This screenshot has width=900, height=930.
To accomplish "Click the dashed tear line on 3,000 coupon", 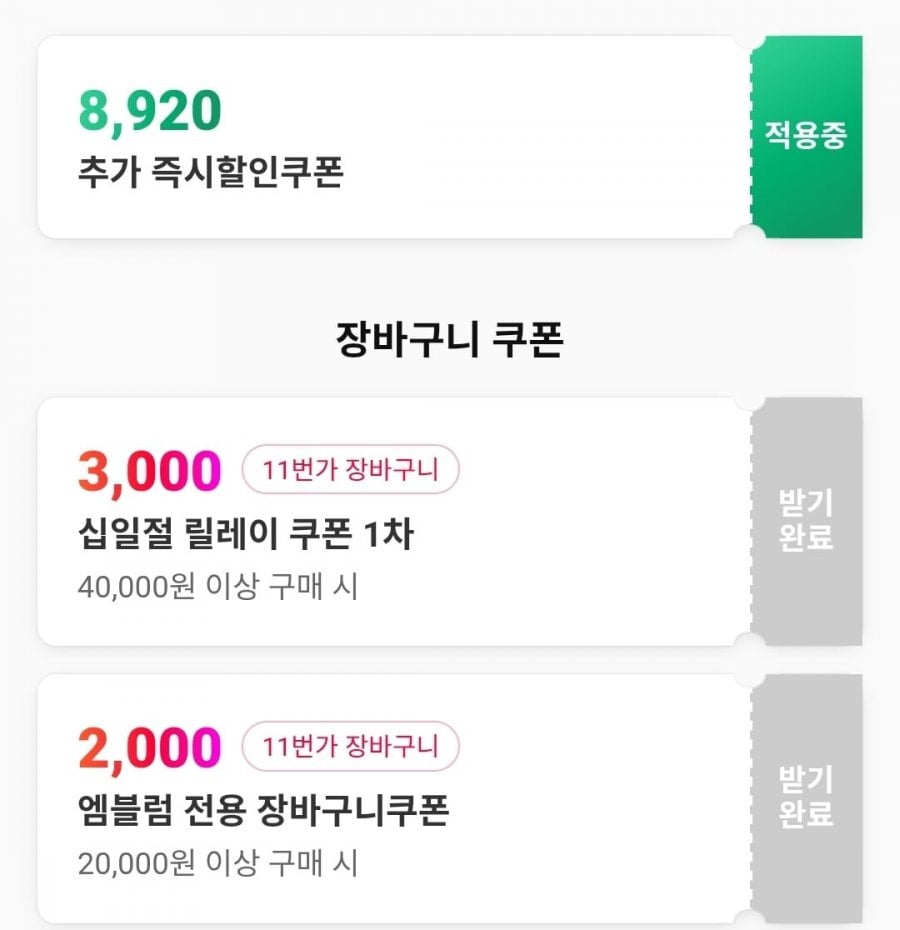I will pyautogui.click(x=751, y=520).
